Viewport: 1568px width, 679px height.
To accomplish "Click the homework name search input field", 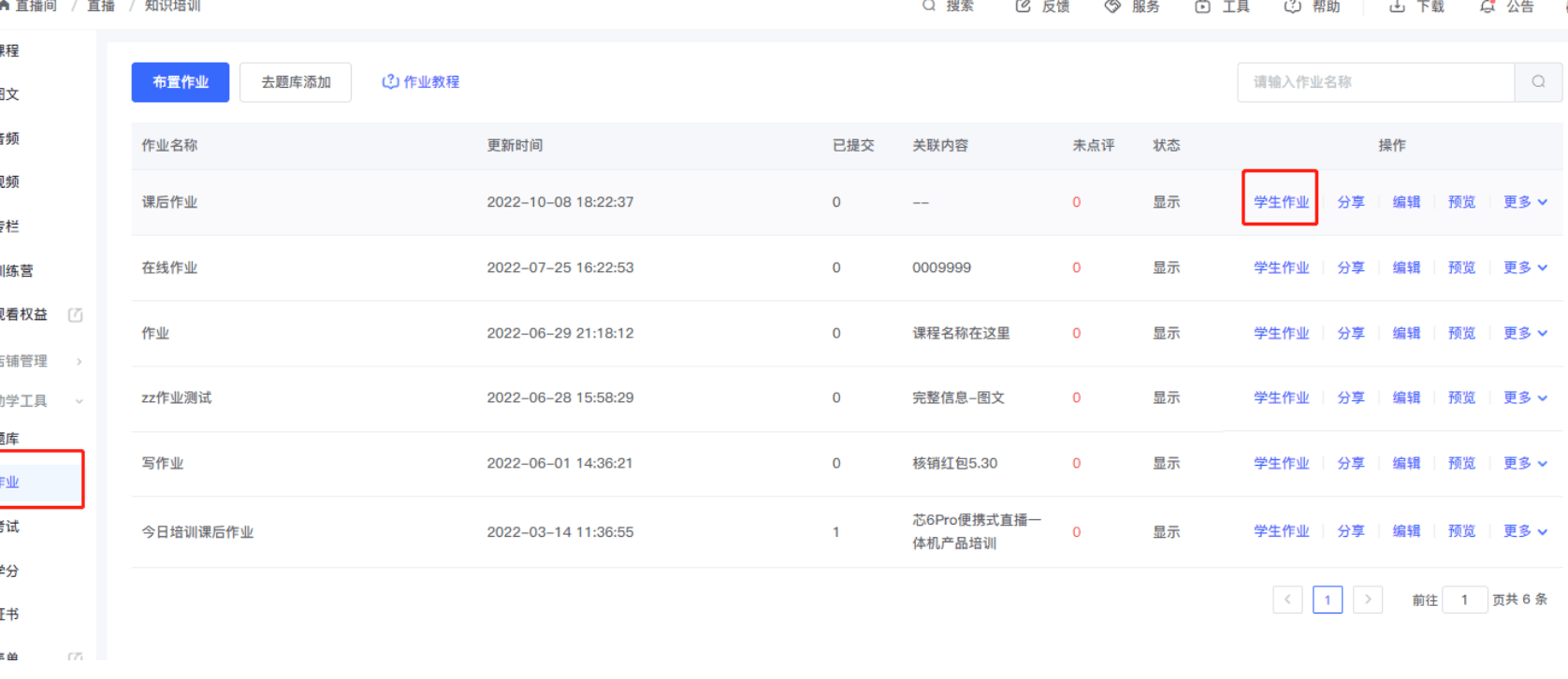I will 1375,82.
